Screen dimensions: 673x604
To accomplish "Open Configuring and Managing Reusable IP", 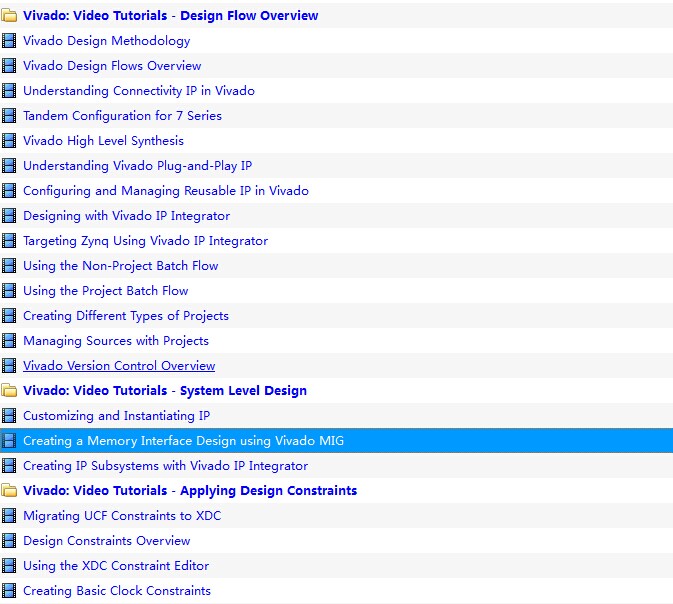I will [166, 191].
